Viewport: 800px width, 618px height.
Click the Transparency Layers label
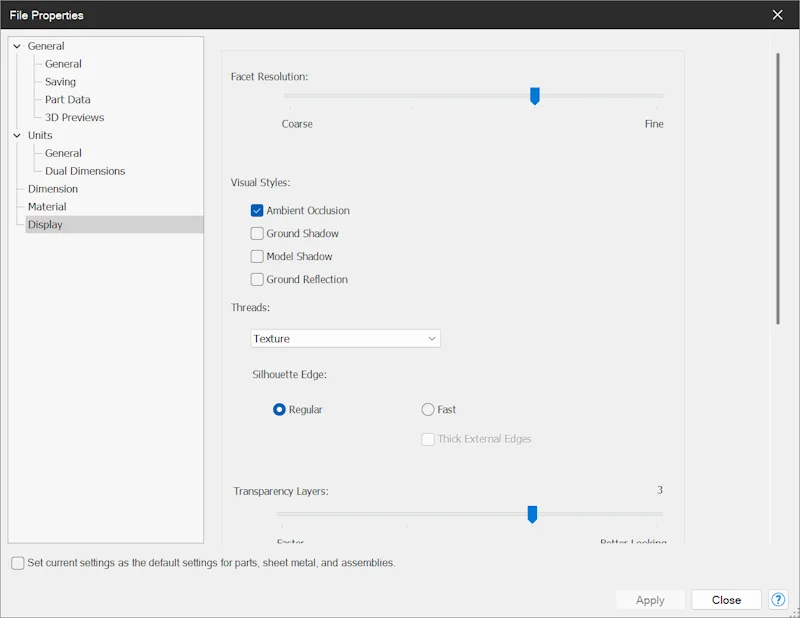281,491
